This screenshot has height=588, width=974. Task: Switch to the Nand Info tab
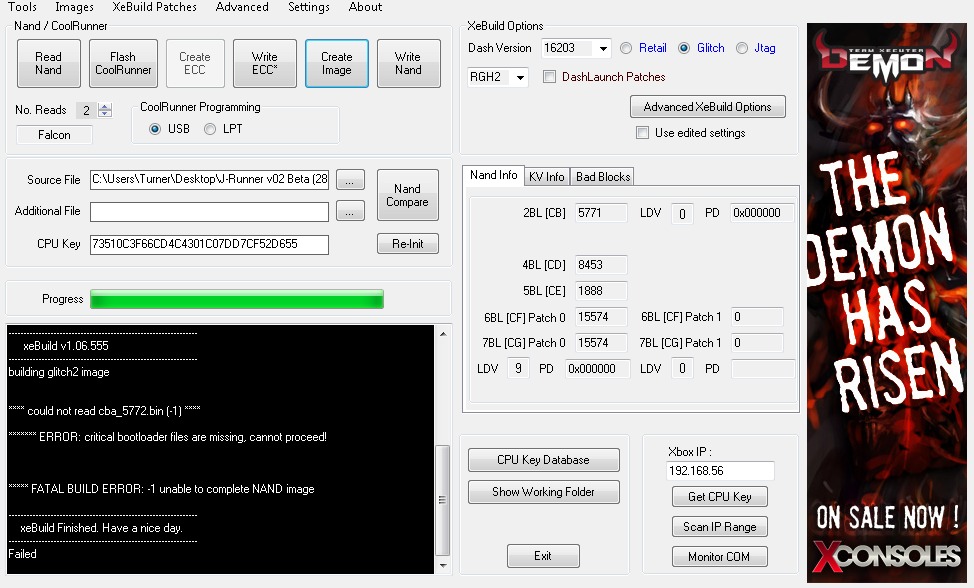[x=493, y=175]
